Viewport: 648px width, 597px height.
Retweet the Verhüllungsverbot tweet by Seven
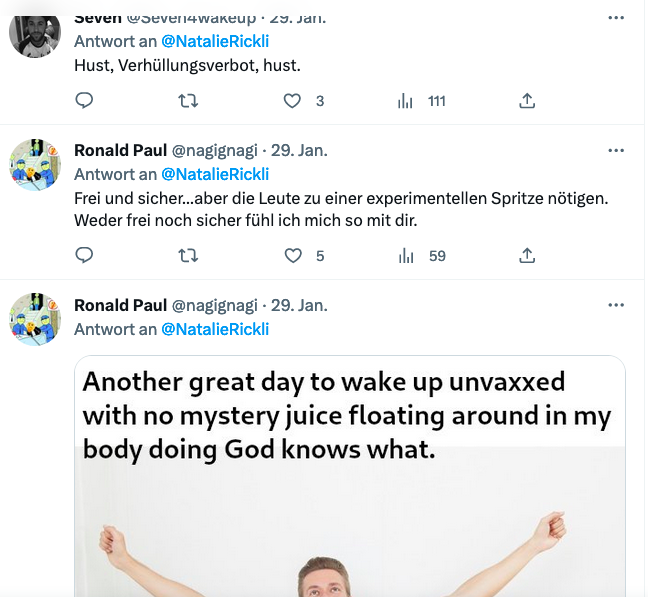click(x=188, y=101)
